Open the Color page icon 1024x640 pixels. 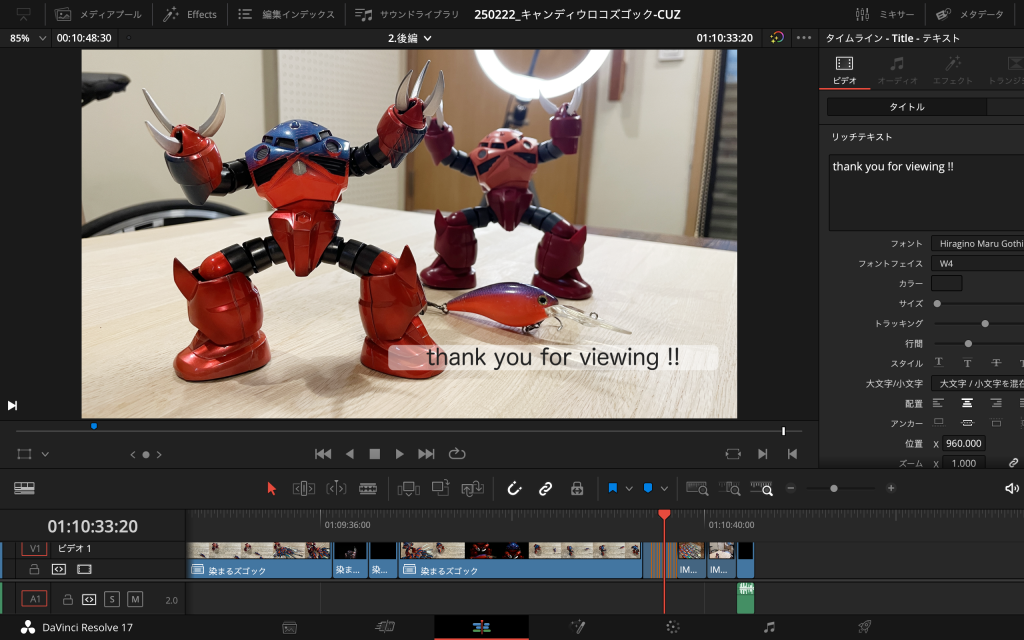[x=673, y=627]
